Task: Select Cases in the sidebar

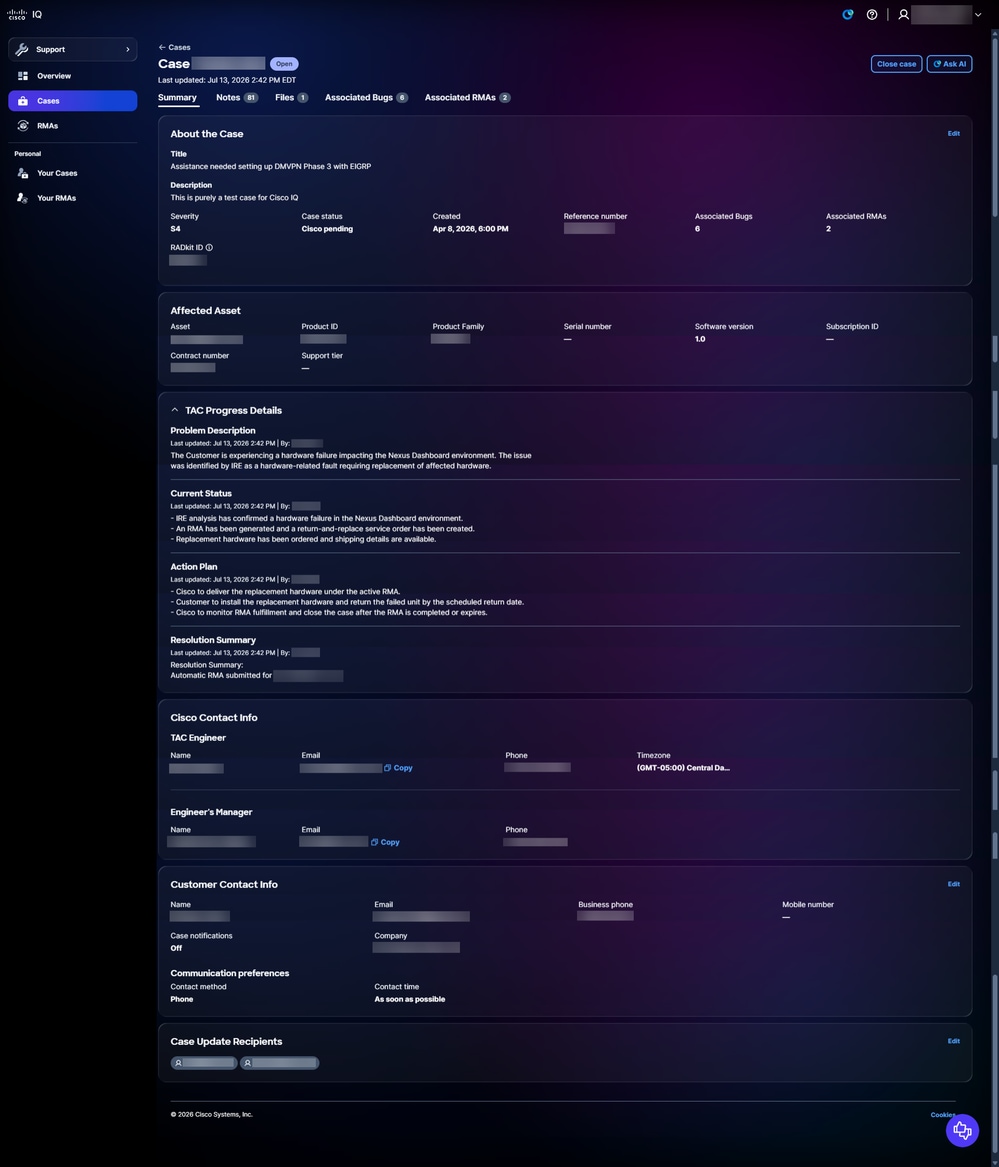Action: (72, 100)
